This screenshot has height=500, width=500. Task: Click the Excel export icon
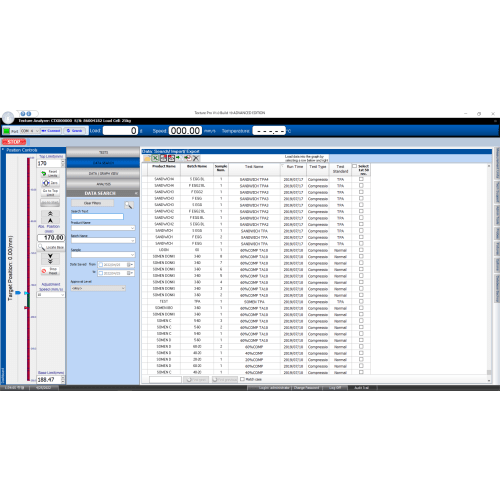pyautogui.click(x=155, y=158)
